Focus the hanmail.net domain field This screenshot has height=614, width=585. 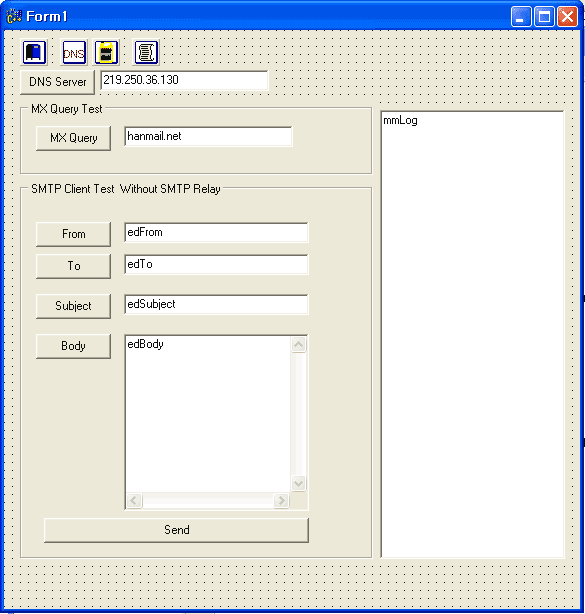[208, 136]
